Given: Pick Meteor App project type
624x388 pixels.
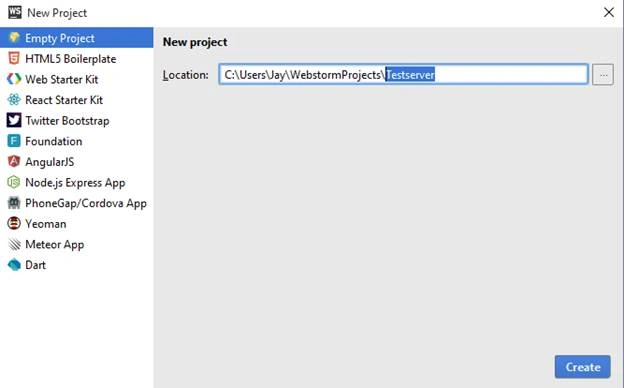Looking at the screenshot, I should pos(76,244).
